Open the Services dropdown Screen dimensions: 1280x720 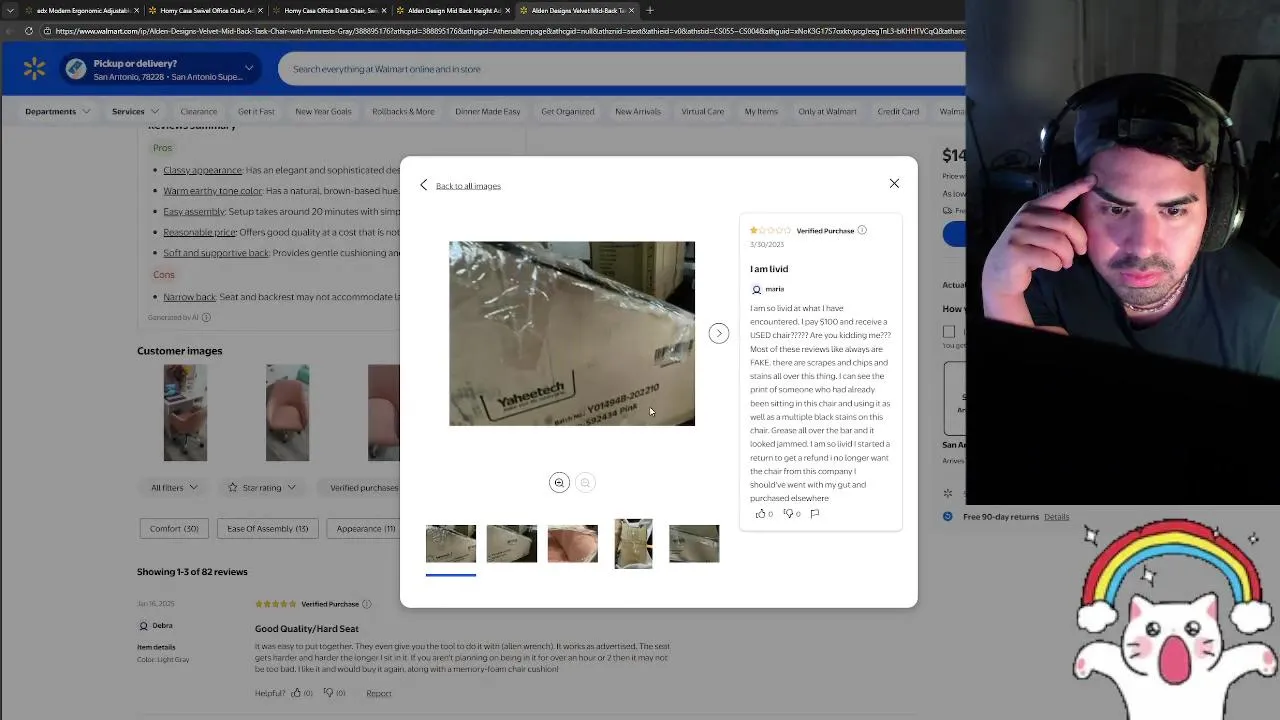[x=135, y=111]
